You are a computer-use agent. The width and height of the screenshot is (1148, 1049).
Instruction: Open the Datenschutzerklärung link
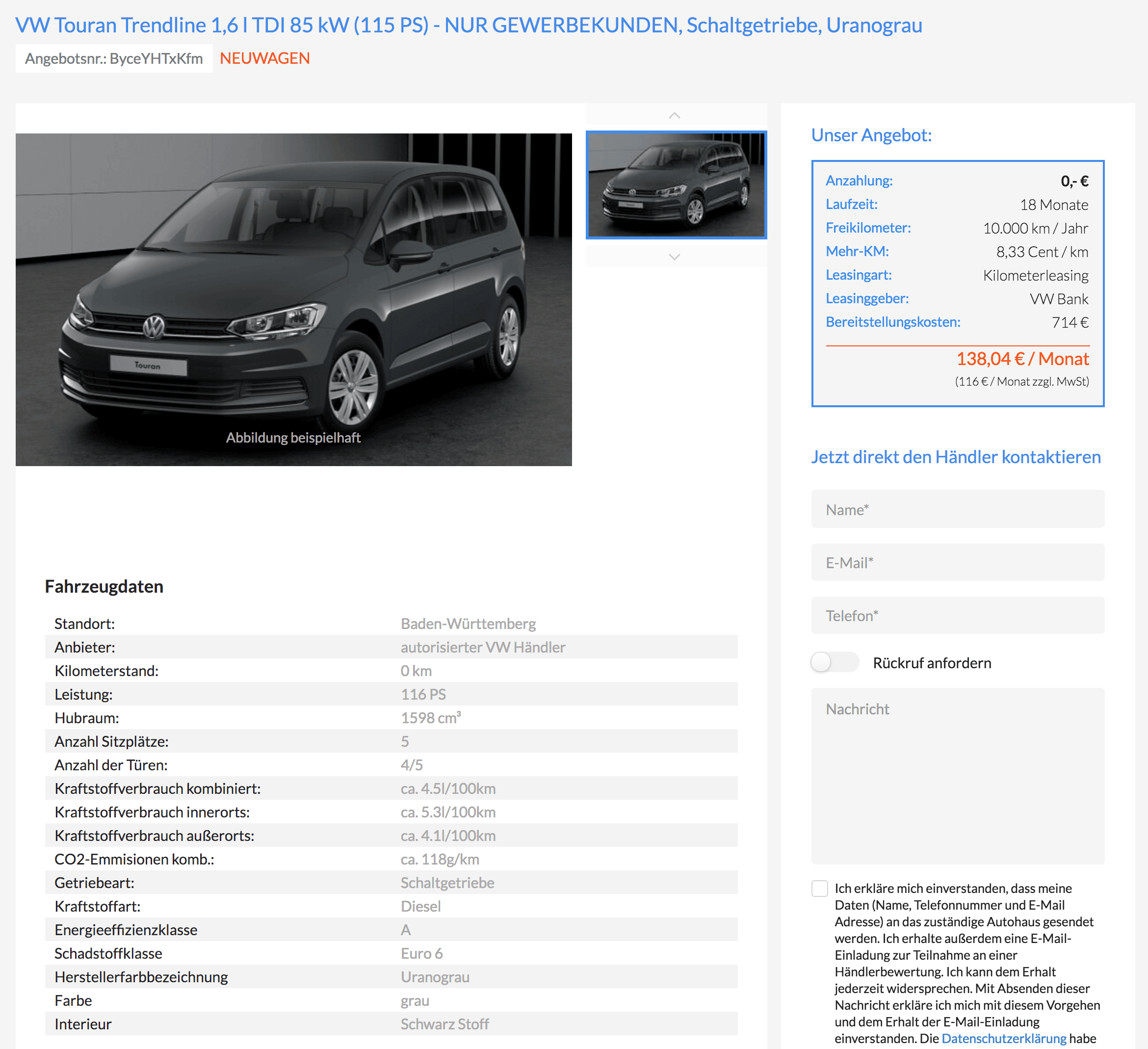coord(1004,1038)
